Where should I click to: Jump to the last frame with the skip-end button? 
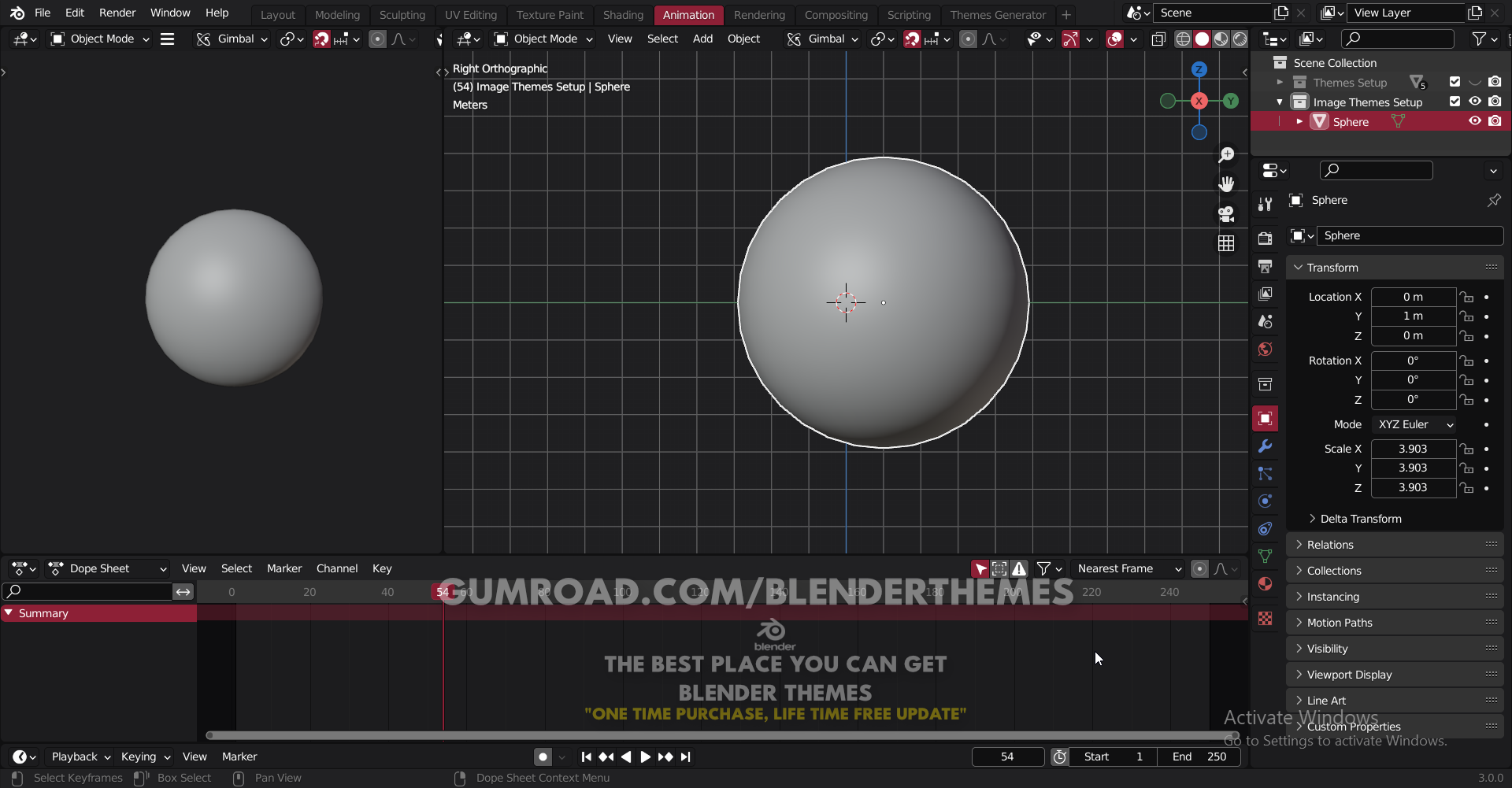(x=686, y=757)
